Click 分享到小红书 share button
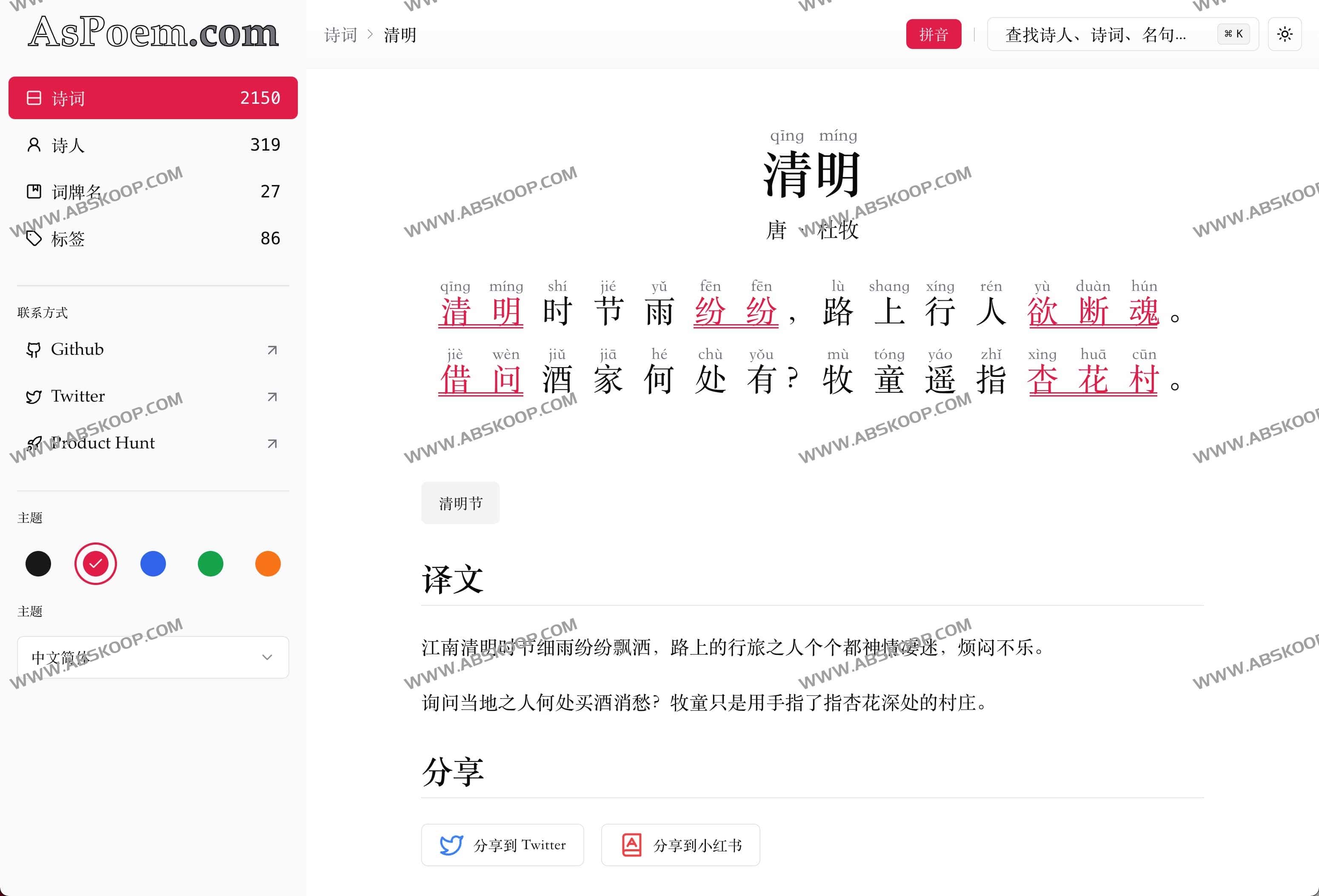This screenshot has width=1319, height=896. tap(680, 845)
